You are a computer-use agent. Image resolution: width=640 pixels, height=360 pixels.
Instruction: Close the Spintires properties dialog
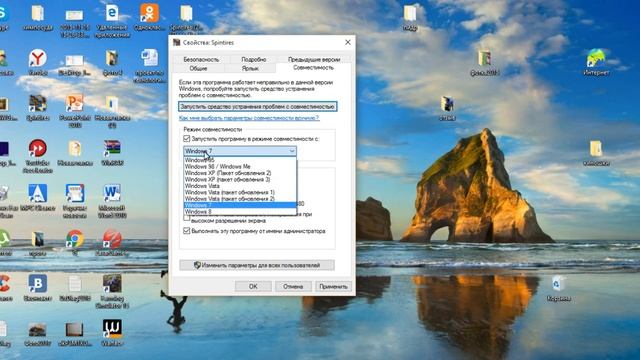tap(348, 42)
